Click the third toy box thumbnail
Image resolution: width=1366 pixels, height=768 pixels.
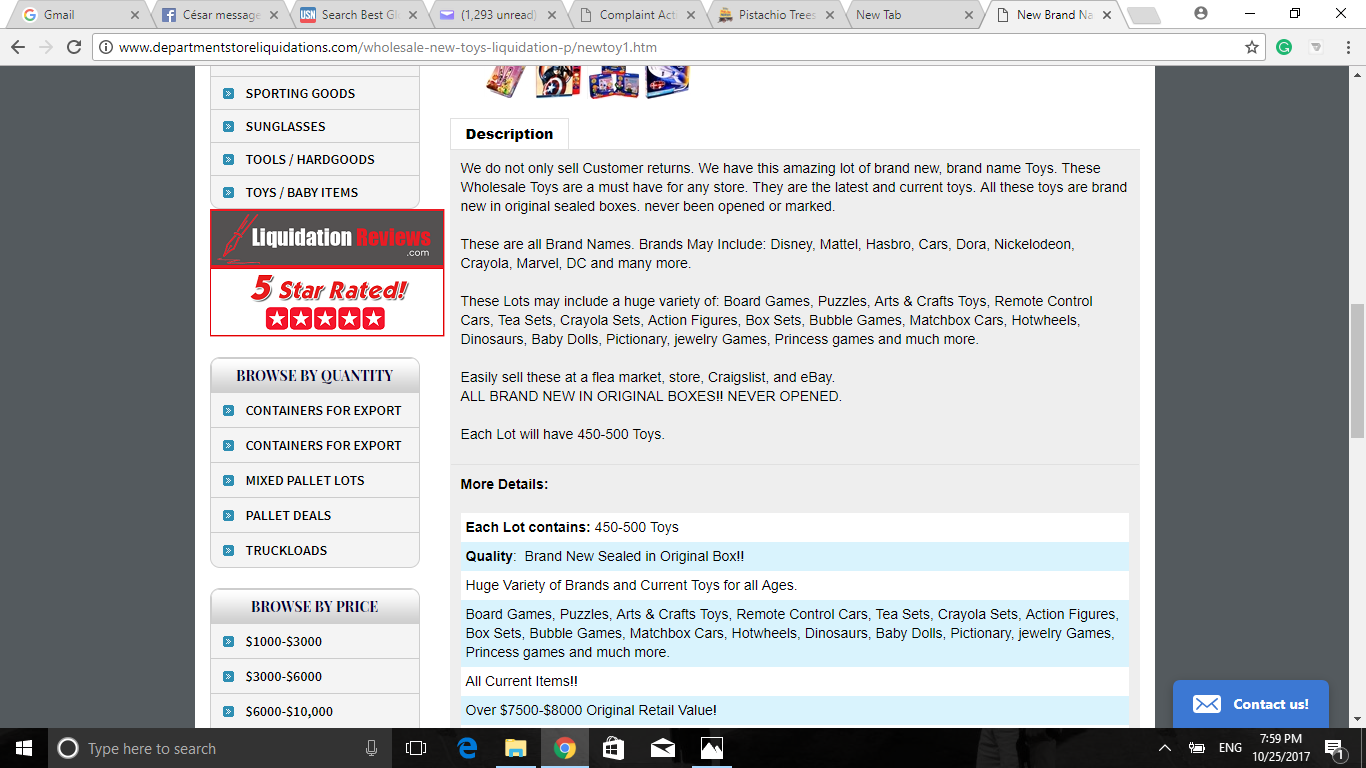coord(613,80)
